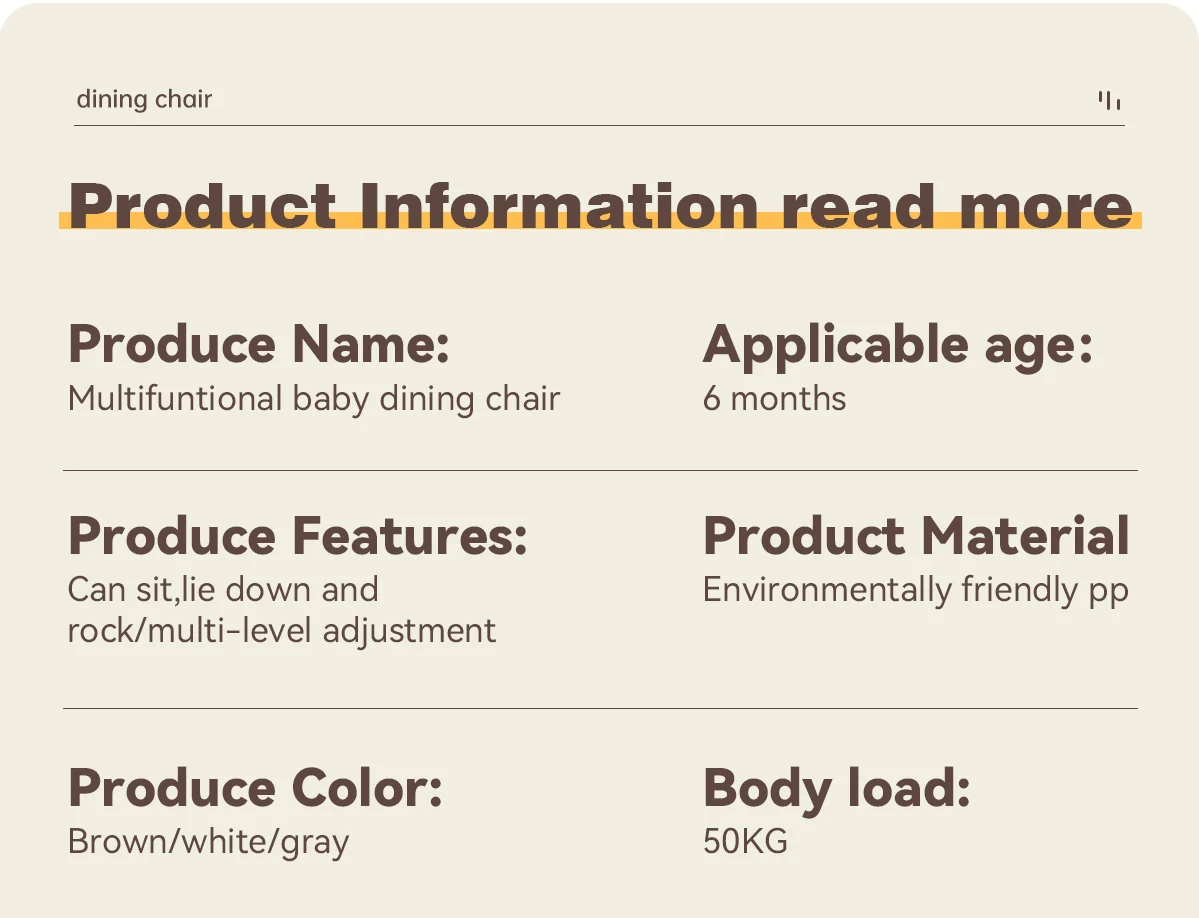Click the three-bar icon at top right
1199x918 pixels.
(1110, 100)
